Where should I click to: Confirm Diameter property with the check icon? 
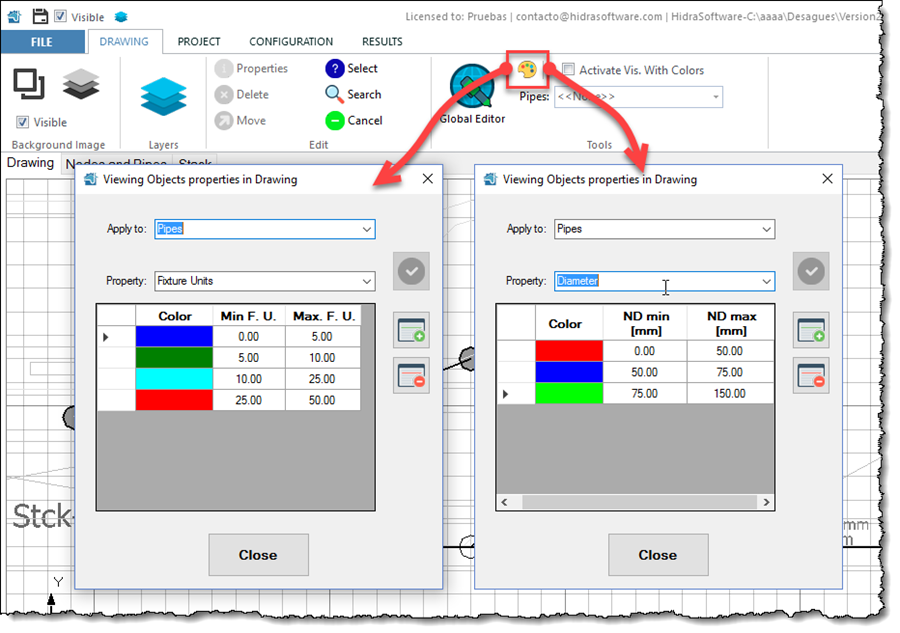pyautogui.click(x=811, y=271)
